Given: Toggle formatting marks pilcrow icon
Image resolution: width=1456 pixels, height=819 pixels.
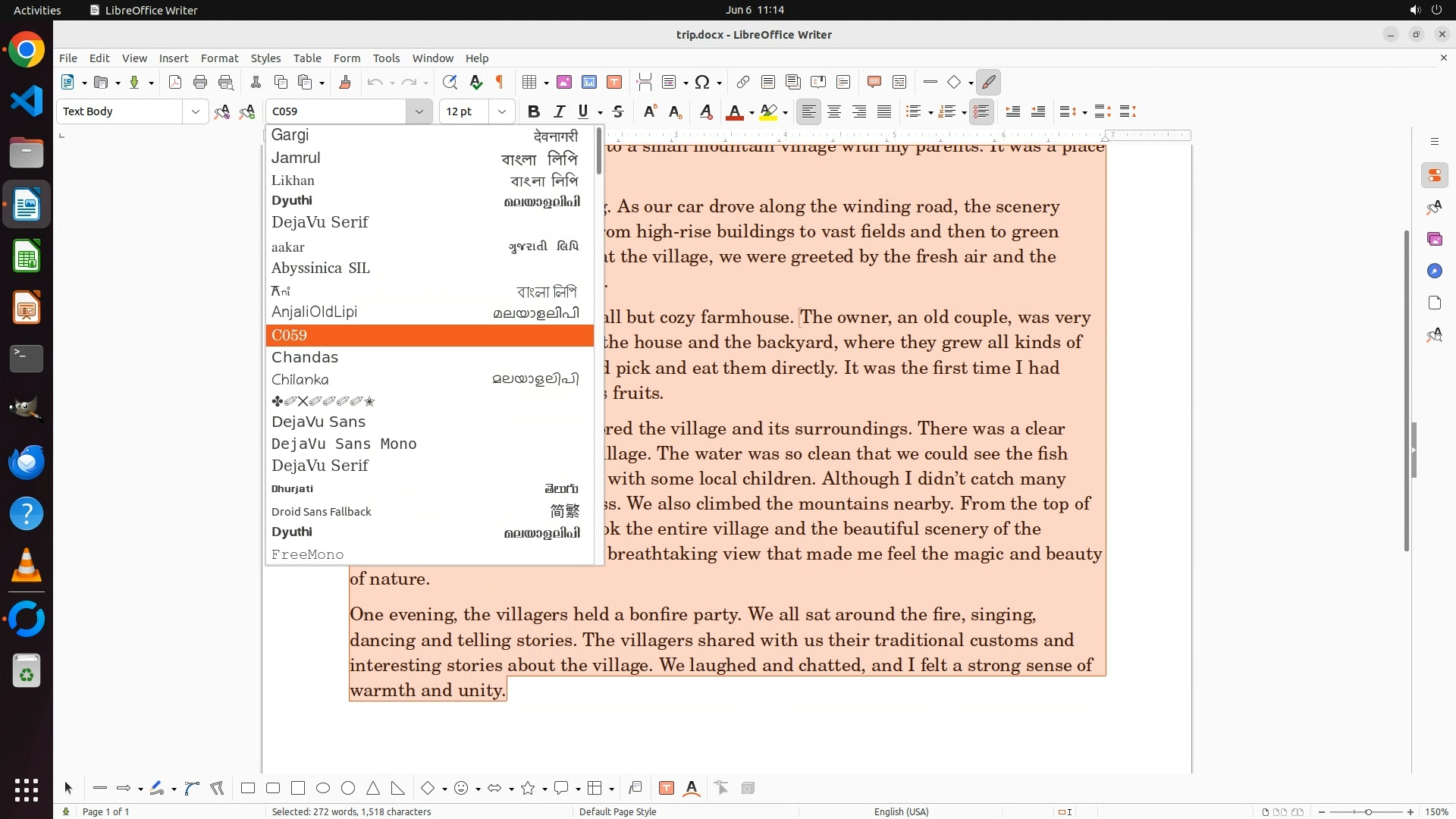Looking at the screenshot, I should (500, 82).
